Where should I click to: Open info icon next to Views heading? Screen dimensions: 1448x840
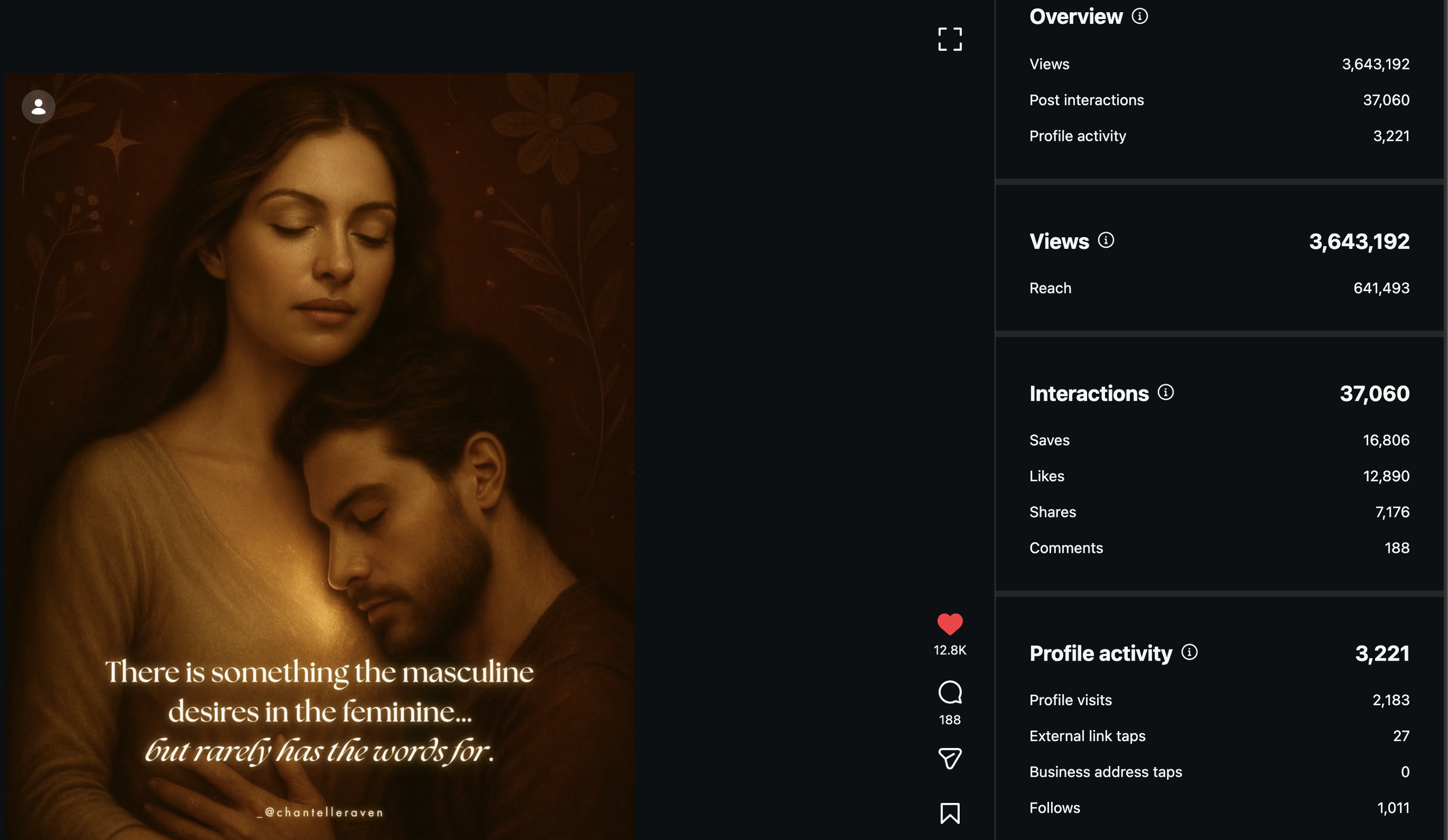tap(1106, 240)
